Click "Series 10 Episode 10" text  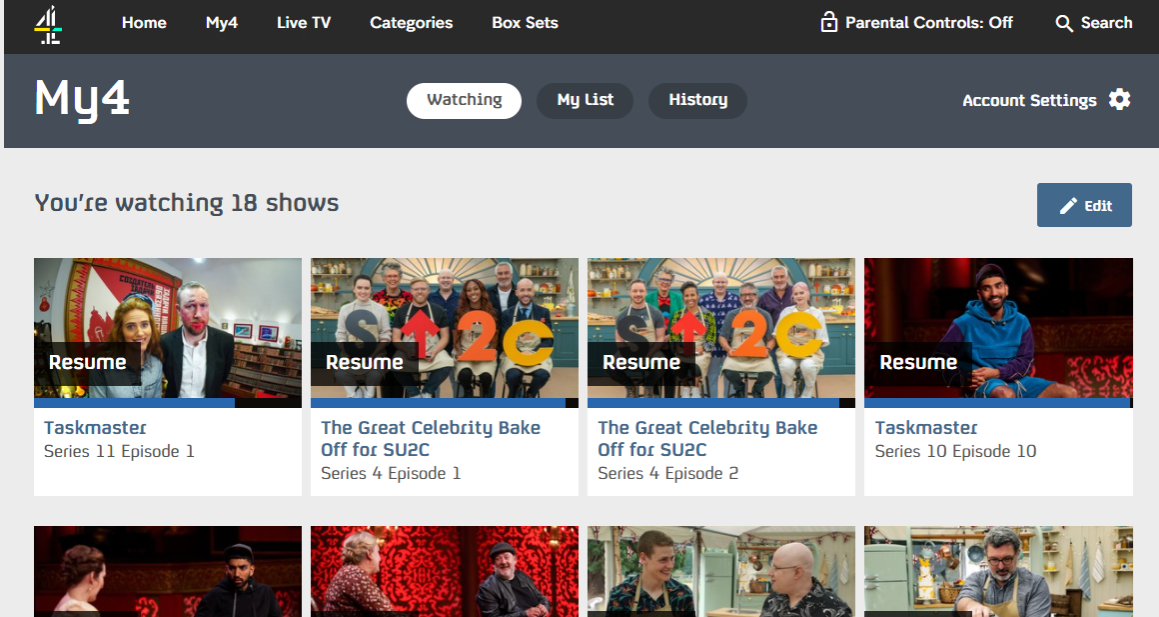click(955, 451)
